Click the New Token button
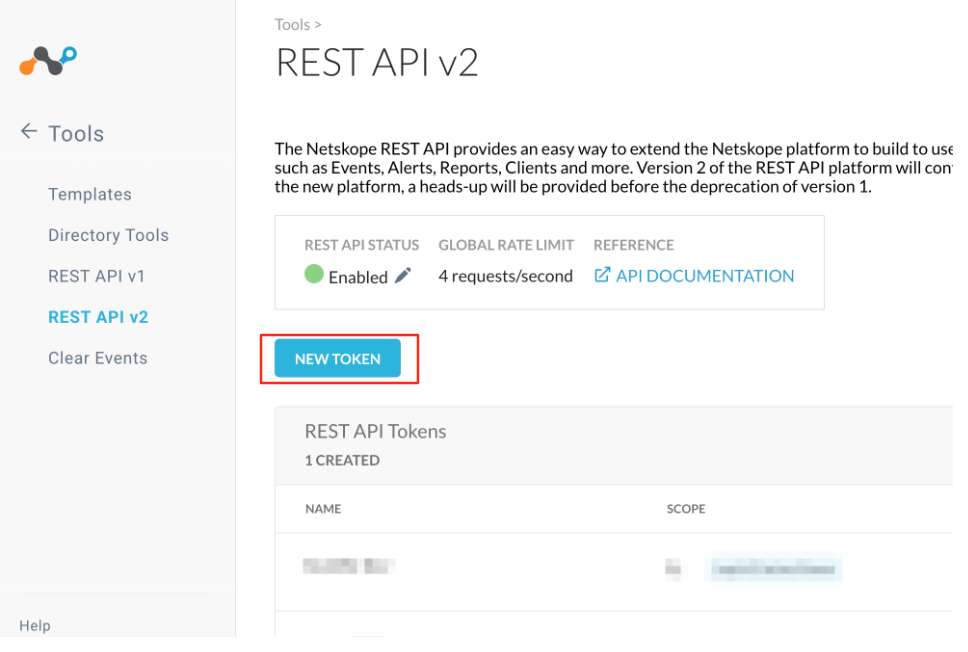This screenshot has width=968, height=652. point(338,358)
